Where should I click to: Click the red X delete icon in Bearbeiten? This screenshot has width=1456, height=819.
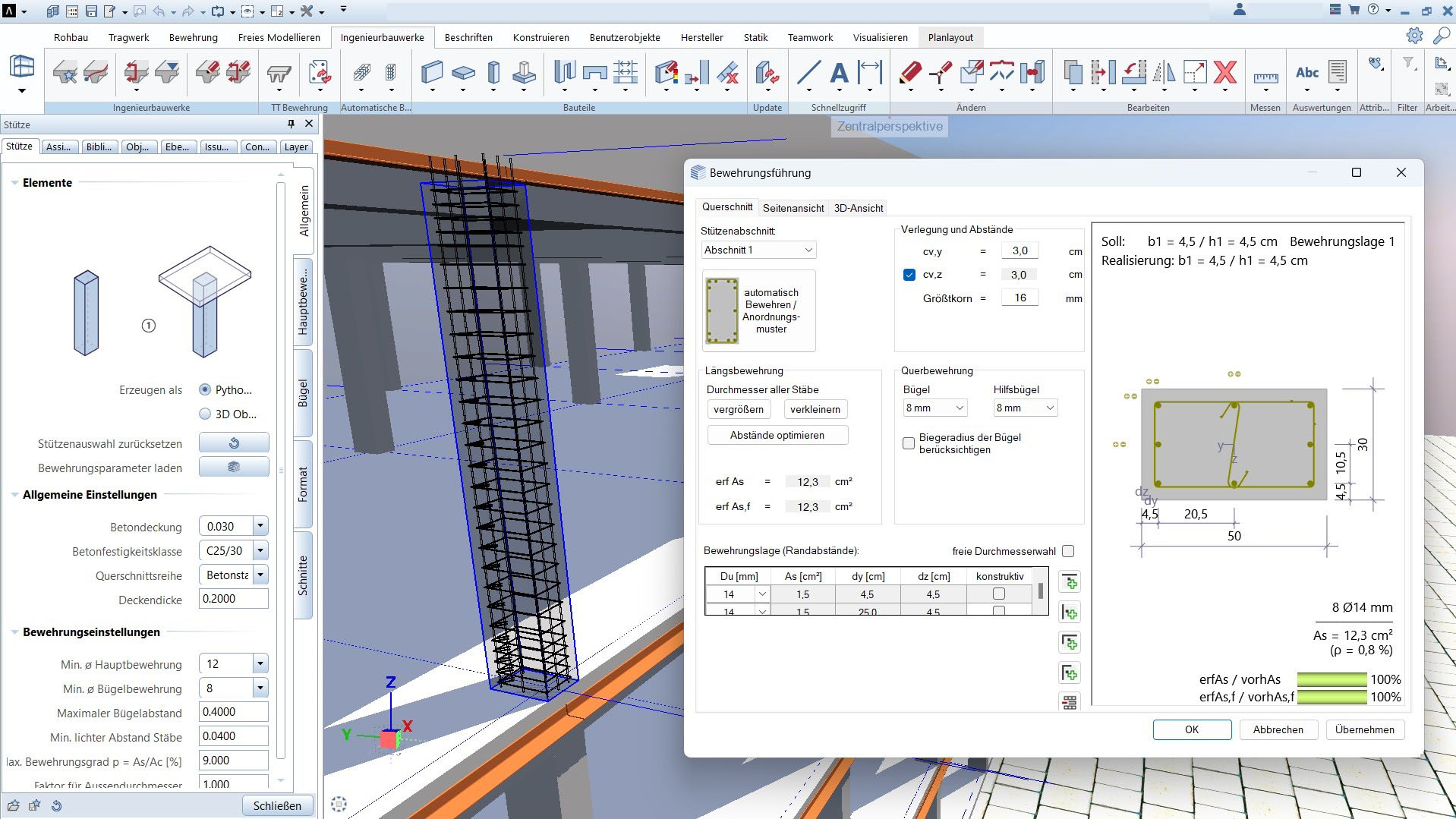1224,73
